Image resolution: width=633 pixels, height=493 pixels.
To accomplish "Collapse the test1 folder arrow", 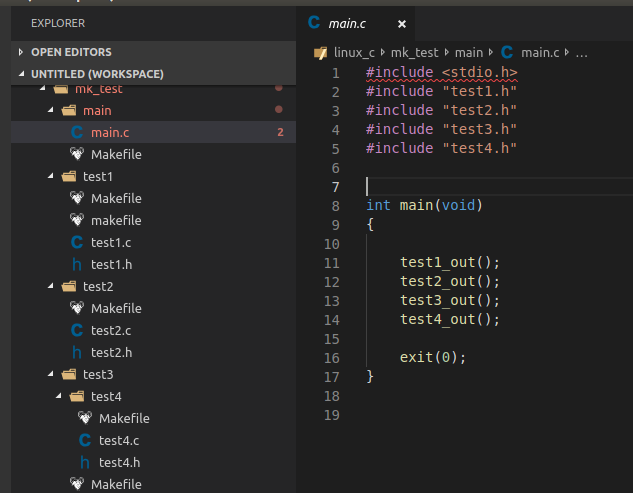I will tap(50, 176).
